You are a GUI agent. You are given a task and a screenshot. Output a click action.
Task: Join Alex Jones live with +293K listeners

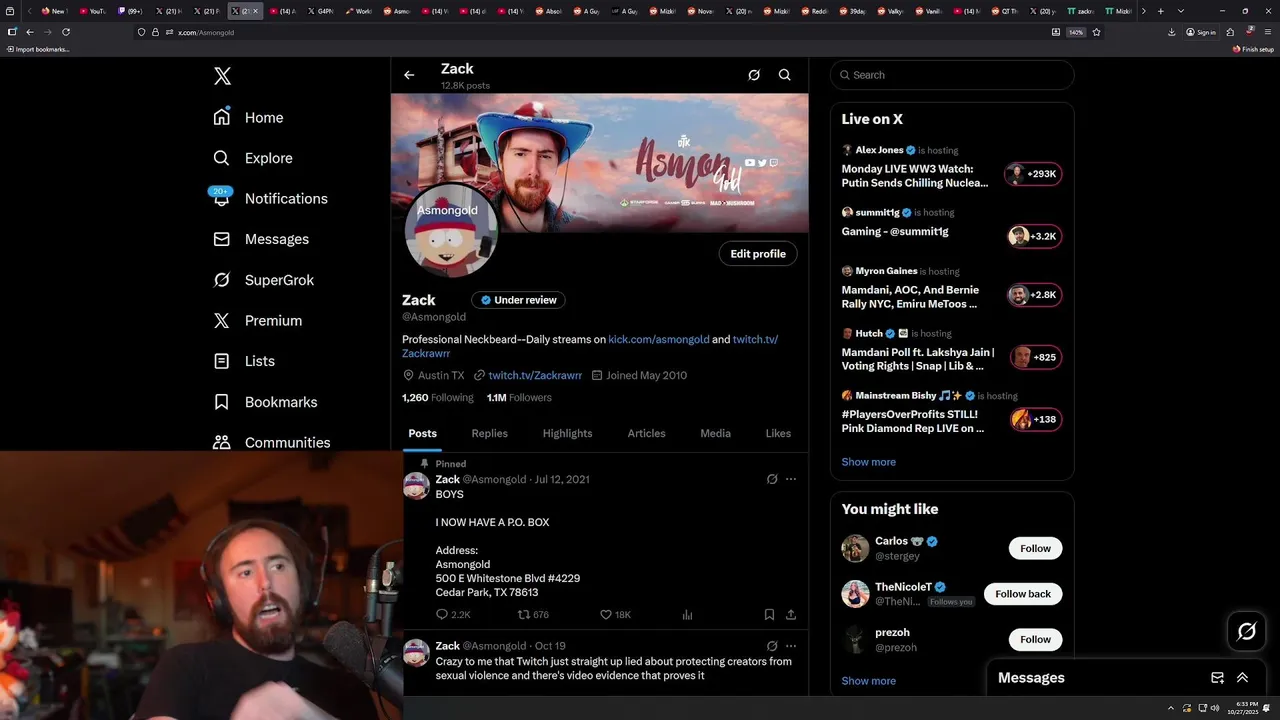click(1034, 174)
